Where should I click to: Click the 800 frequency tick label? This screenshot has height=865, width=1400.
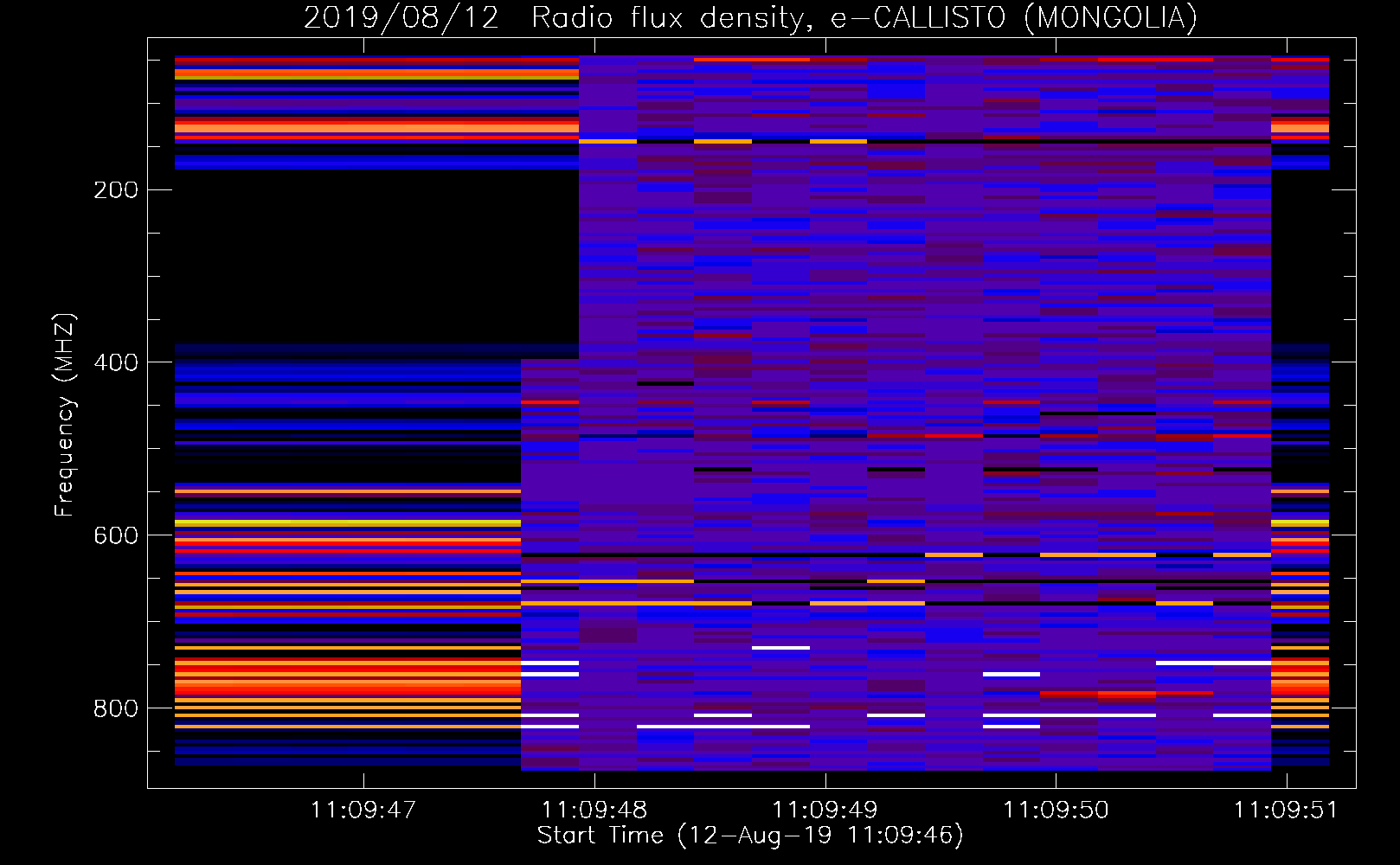pos(116,708)
